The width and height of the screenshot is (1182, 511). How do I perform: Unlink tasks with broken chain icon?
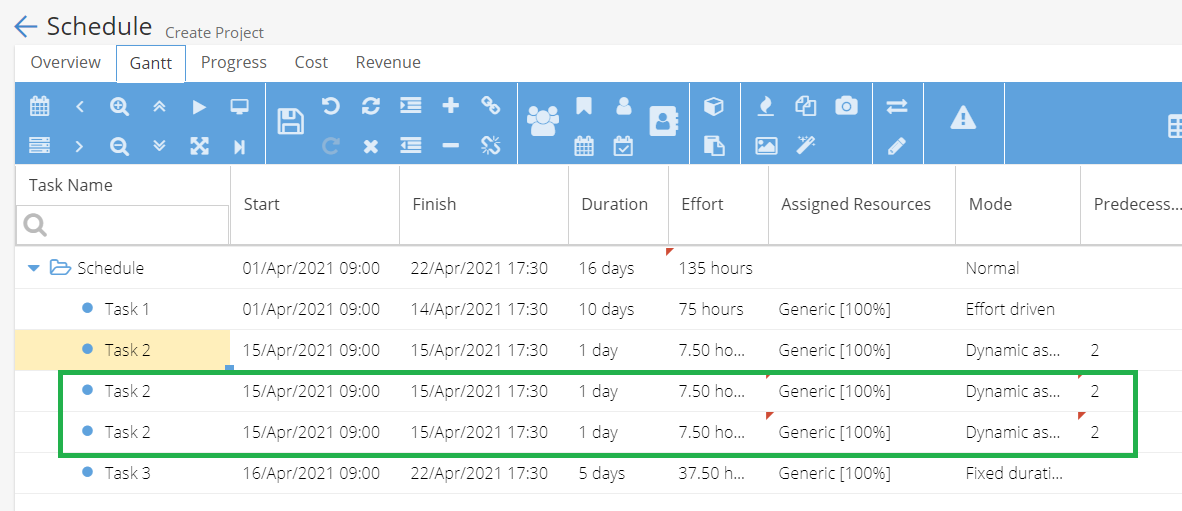click(x=491, y=145)
